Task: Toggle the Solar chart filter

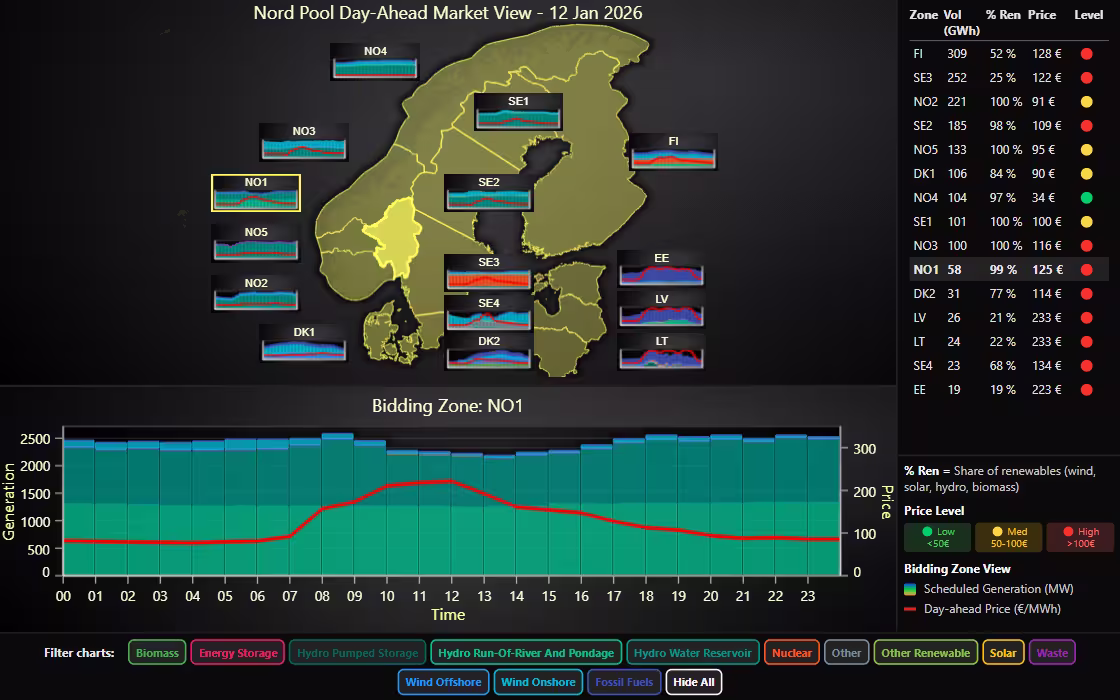Action: [1003, 652]
